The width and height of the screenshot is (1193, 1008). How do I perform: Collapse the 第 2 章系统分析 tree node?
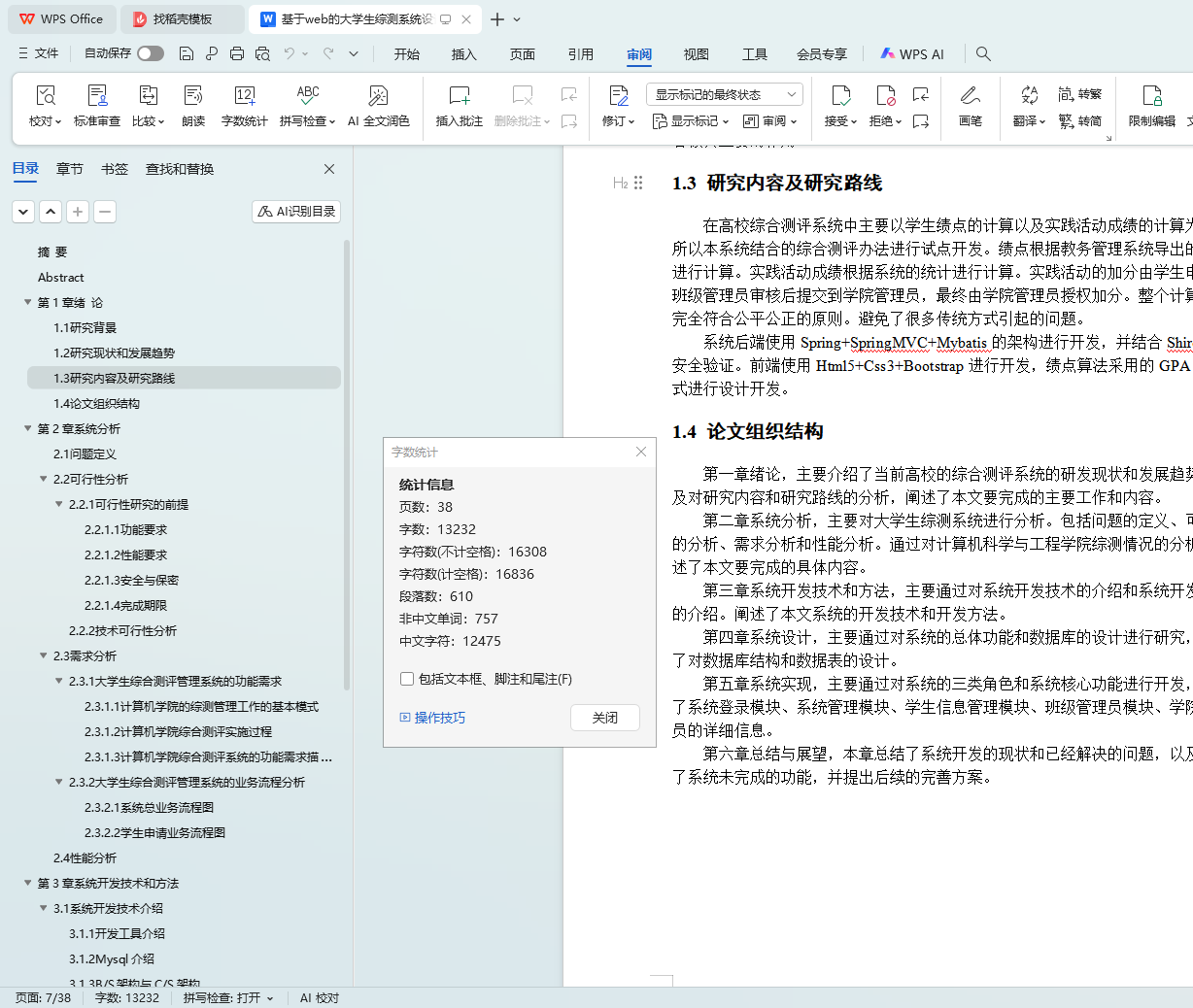click(x=27, y=428)
